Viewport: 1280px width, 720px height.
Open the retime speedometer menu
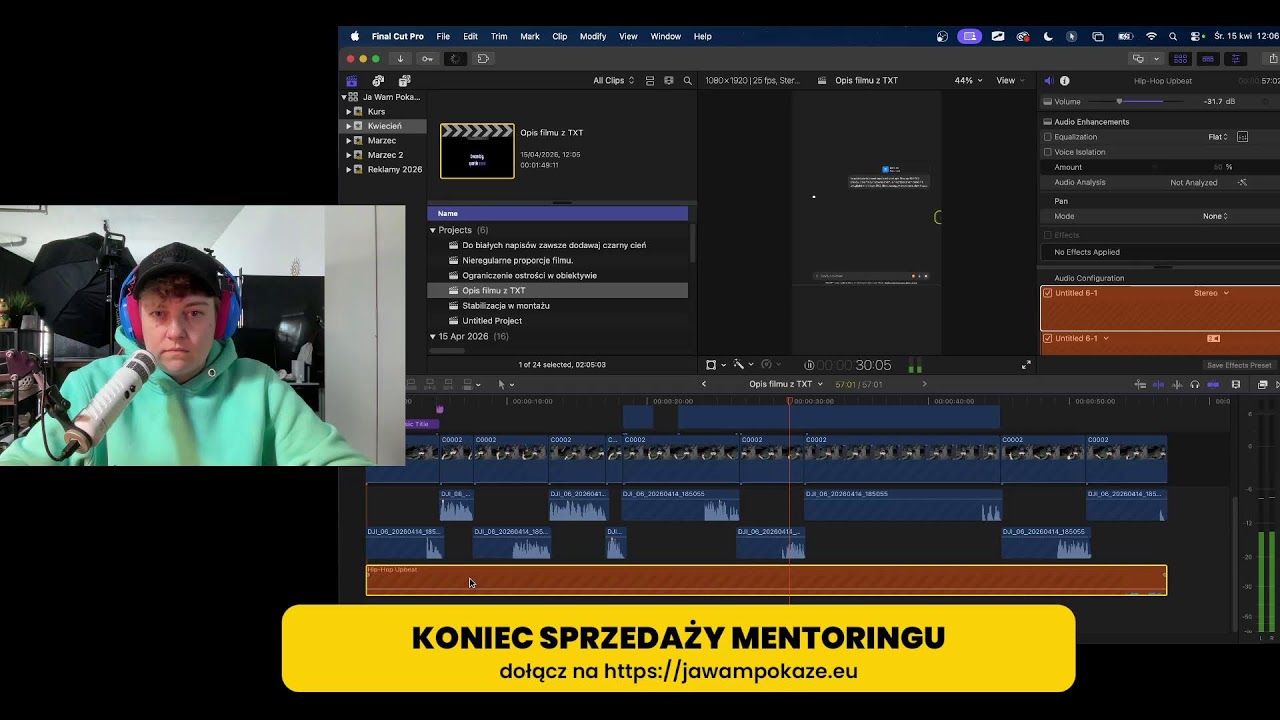(769, 365)
